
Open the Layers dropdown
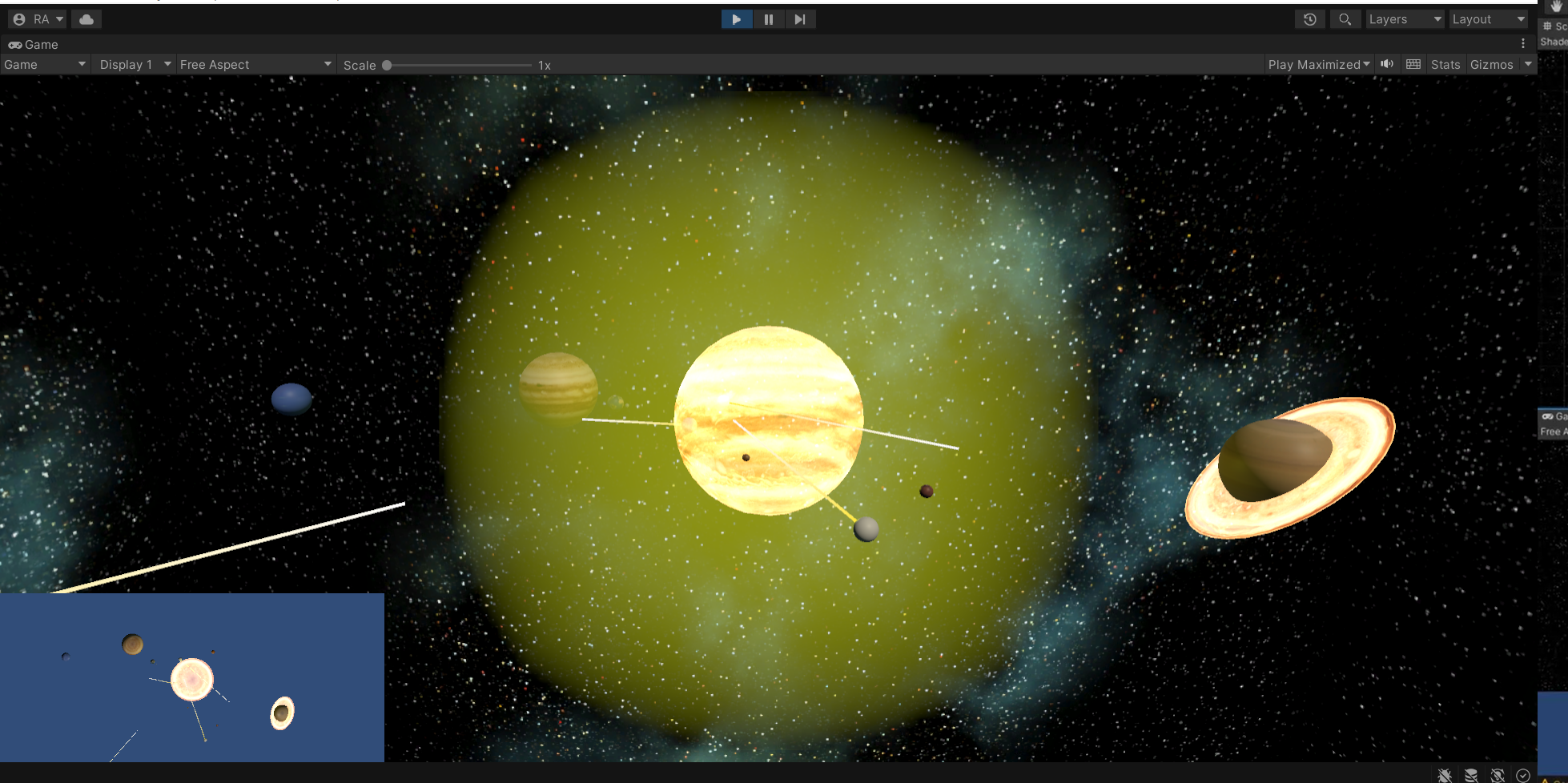pyautogui.click(x=1404, y=18)
